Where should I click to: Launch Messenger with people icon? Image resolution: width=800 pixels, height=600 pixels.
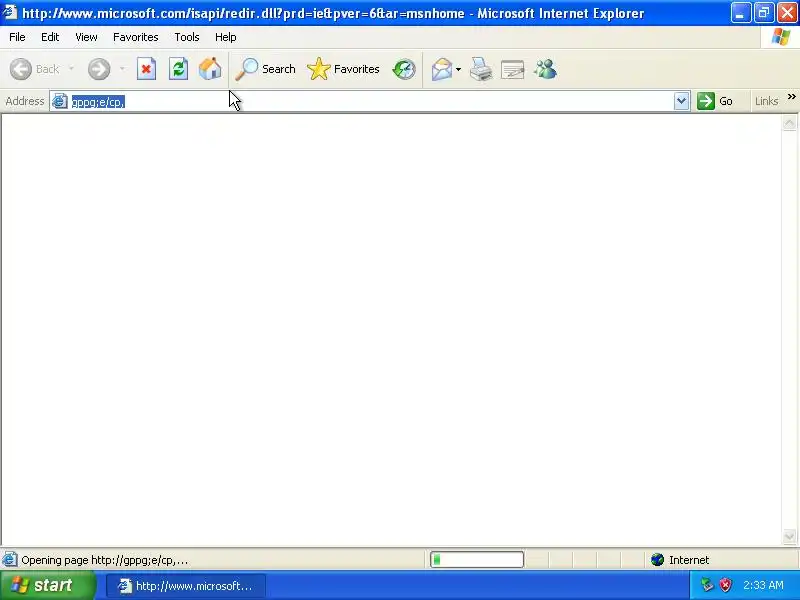(545, 69)
